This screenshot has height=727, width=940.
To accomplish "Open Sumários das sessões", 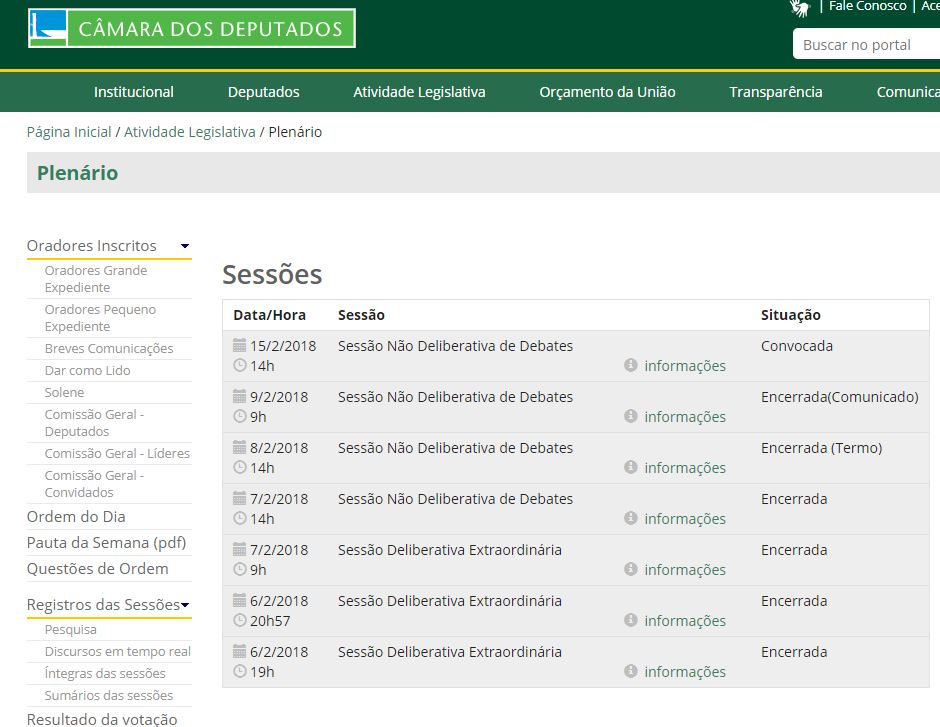I will (109, 695).
